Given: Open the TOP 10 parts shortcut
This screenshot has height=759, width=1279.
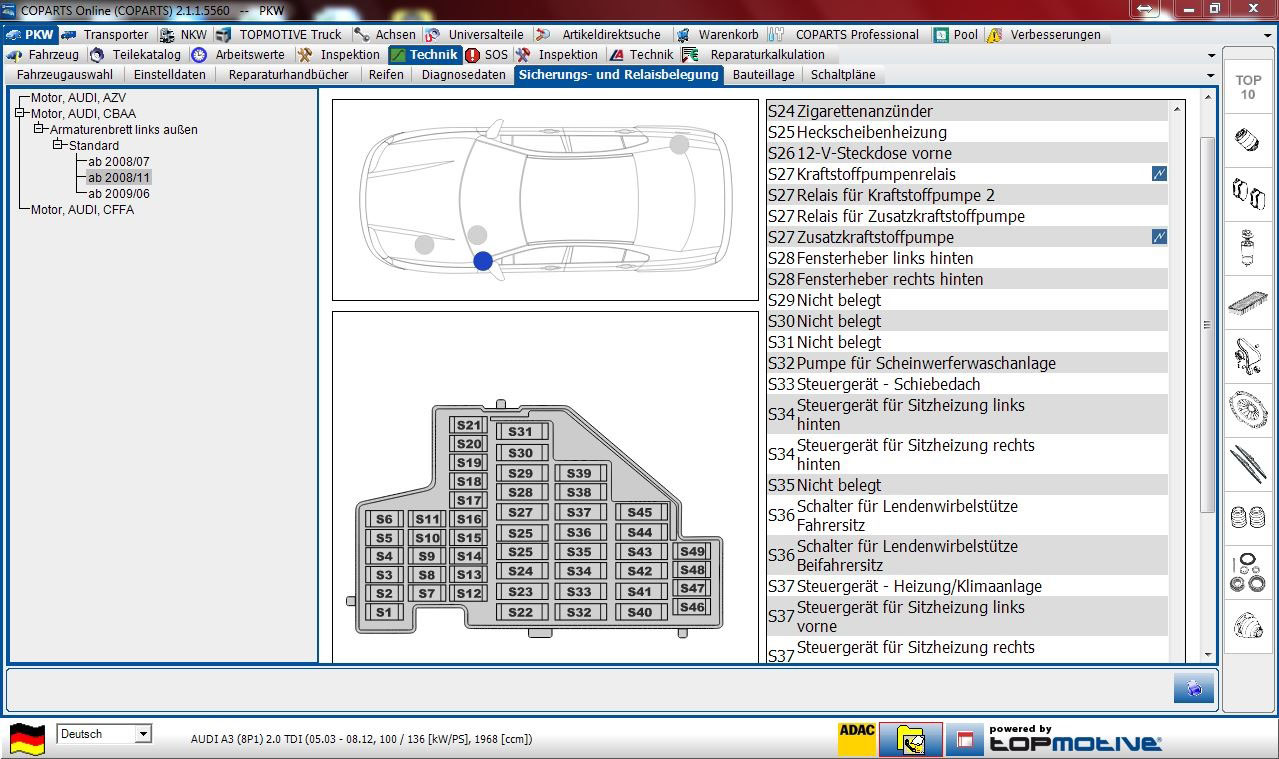Looking at the screenshot, I should [x=1248, y=87].
